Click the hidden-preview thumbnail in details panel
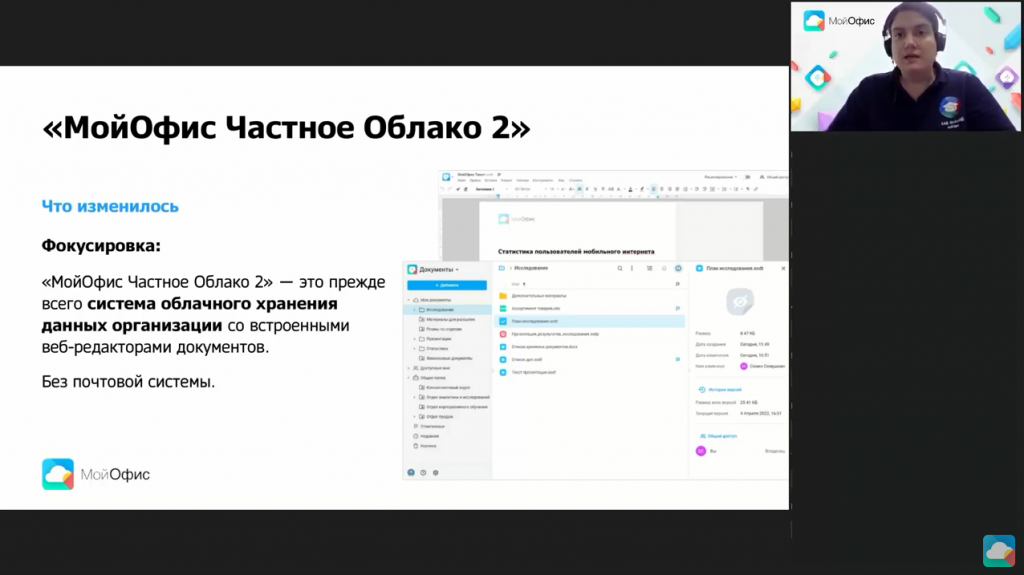 coord(740,302)
